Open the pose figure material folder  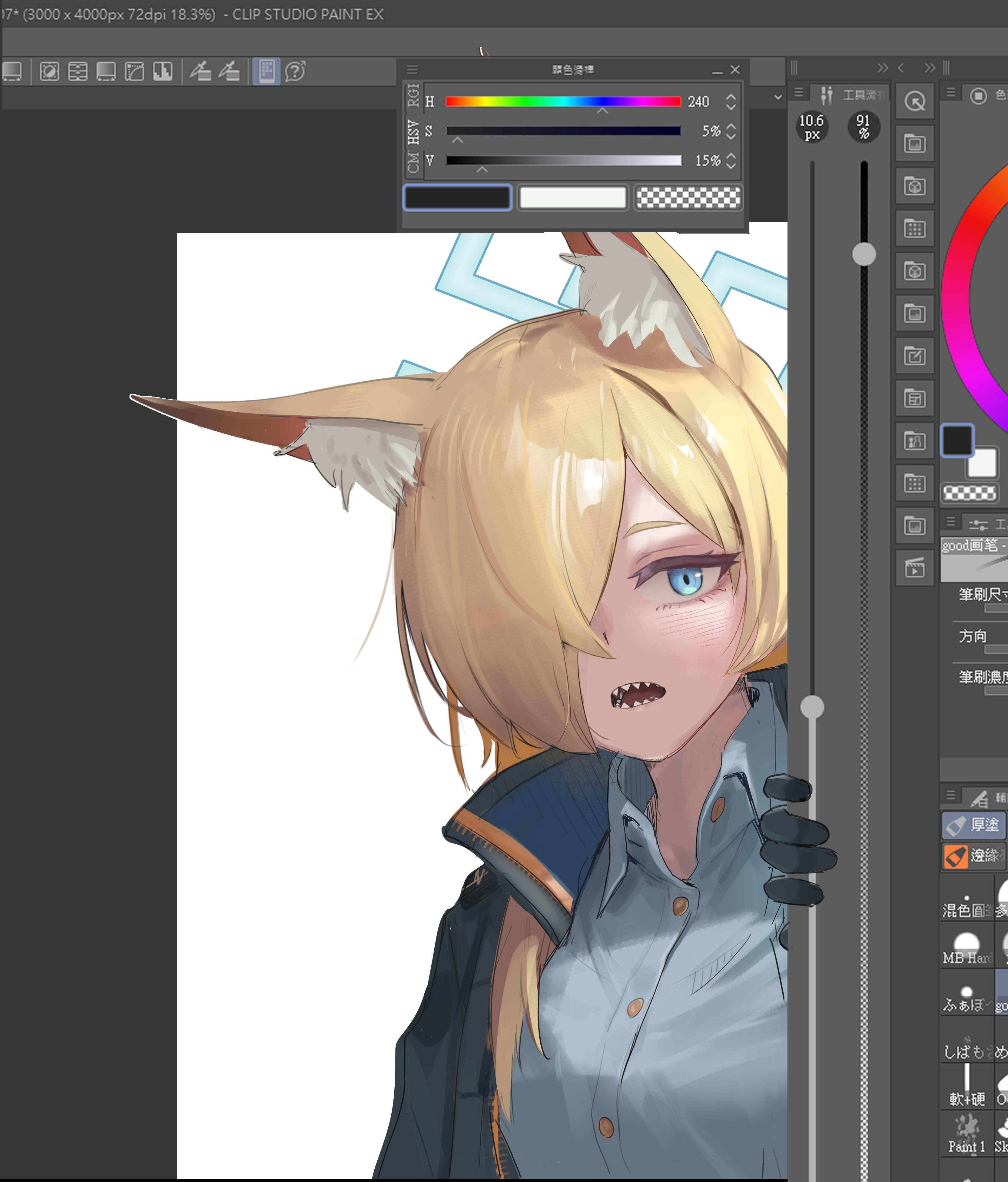click(914, 441)
